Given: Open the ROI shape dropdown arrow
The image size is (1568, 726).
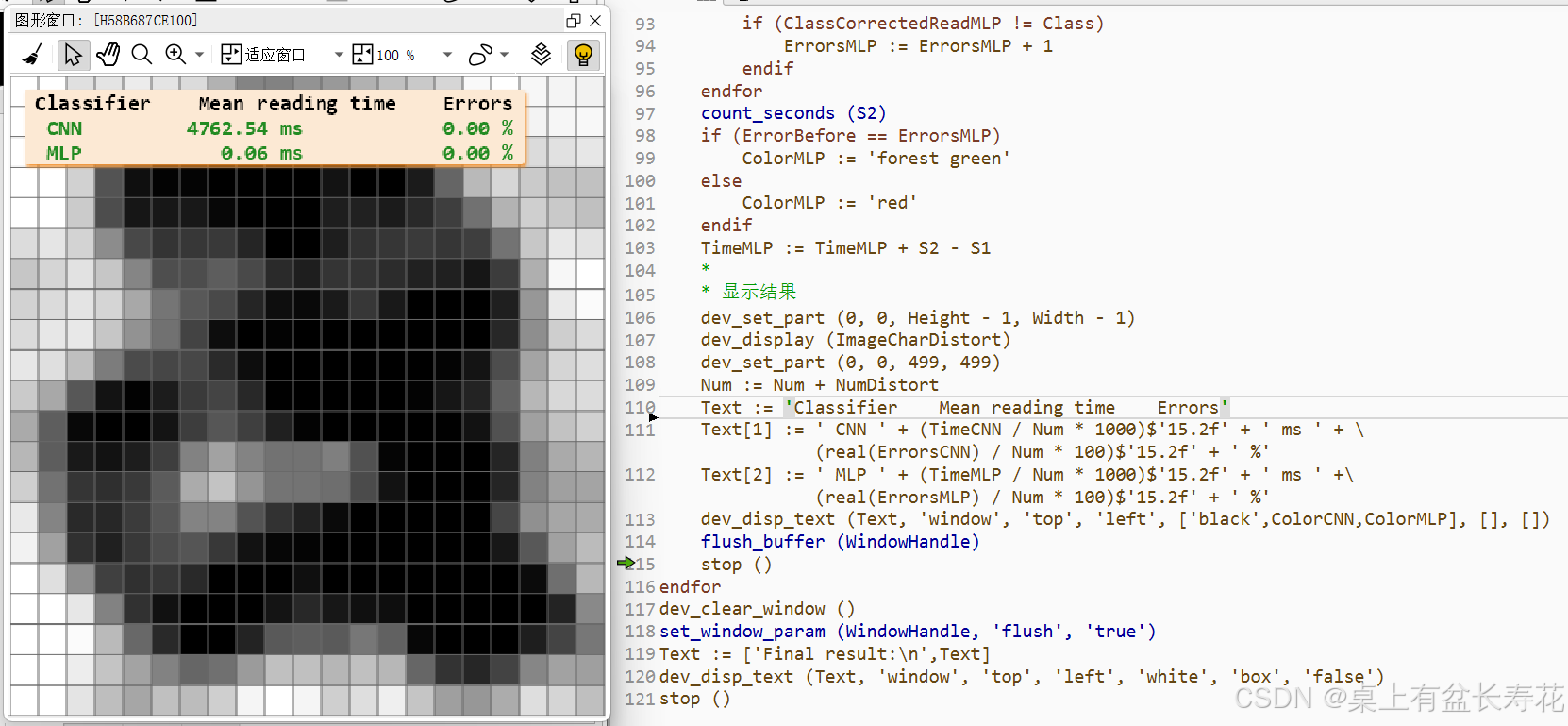Looking at the screenshot, I should coord(505,55).
